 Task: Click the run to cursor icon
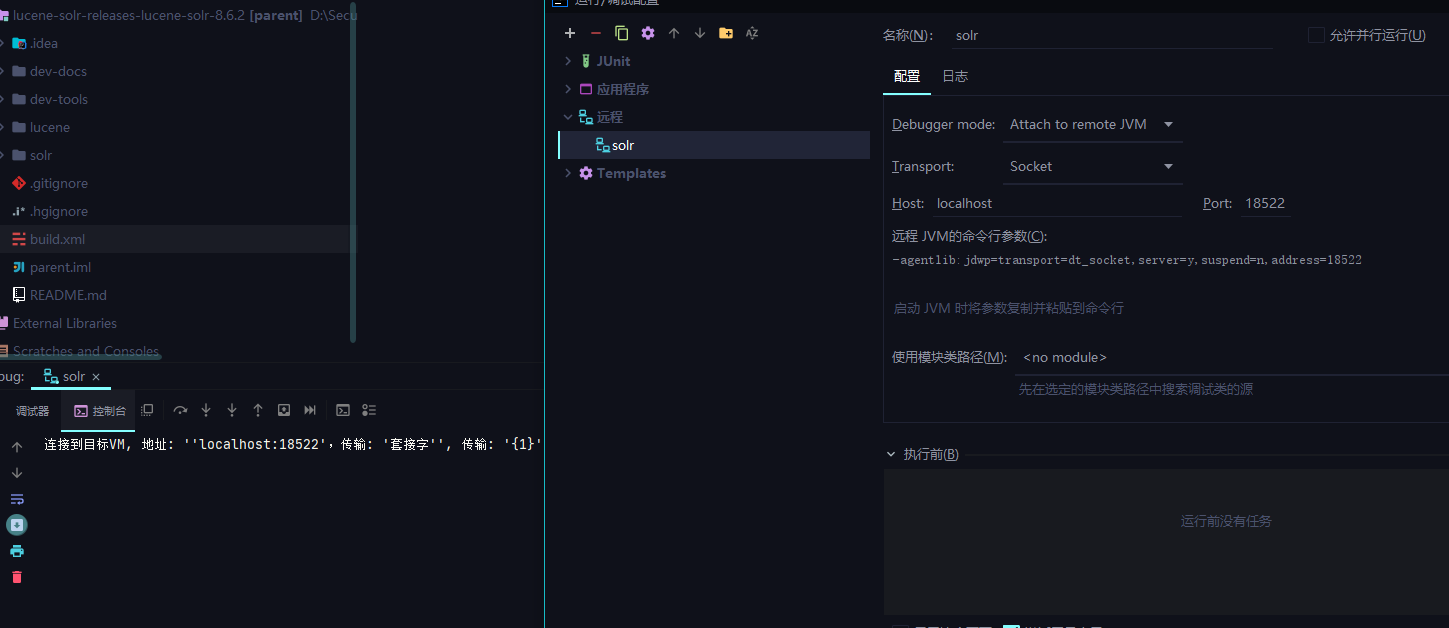(310, 410)
